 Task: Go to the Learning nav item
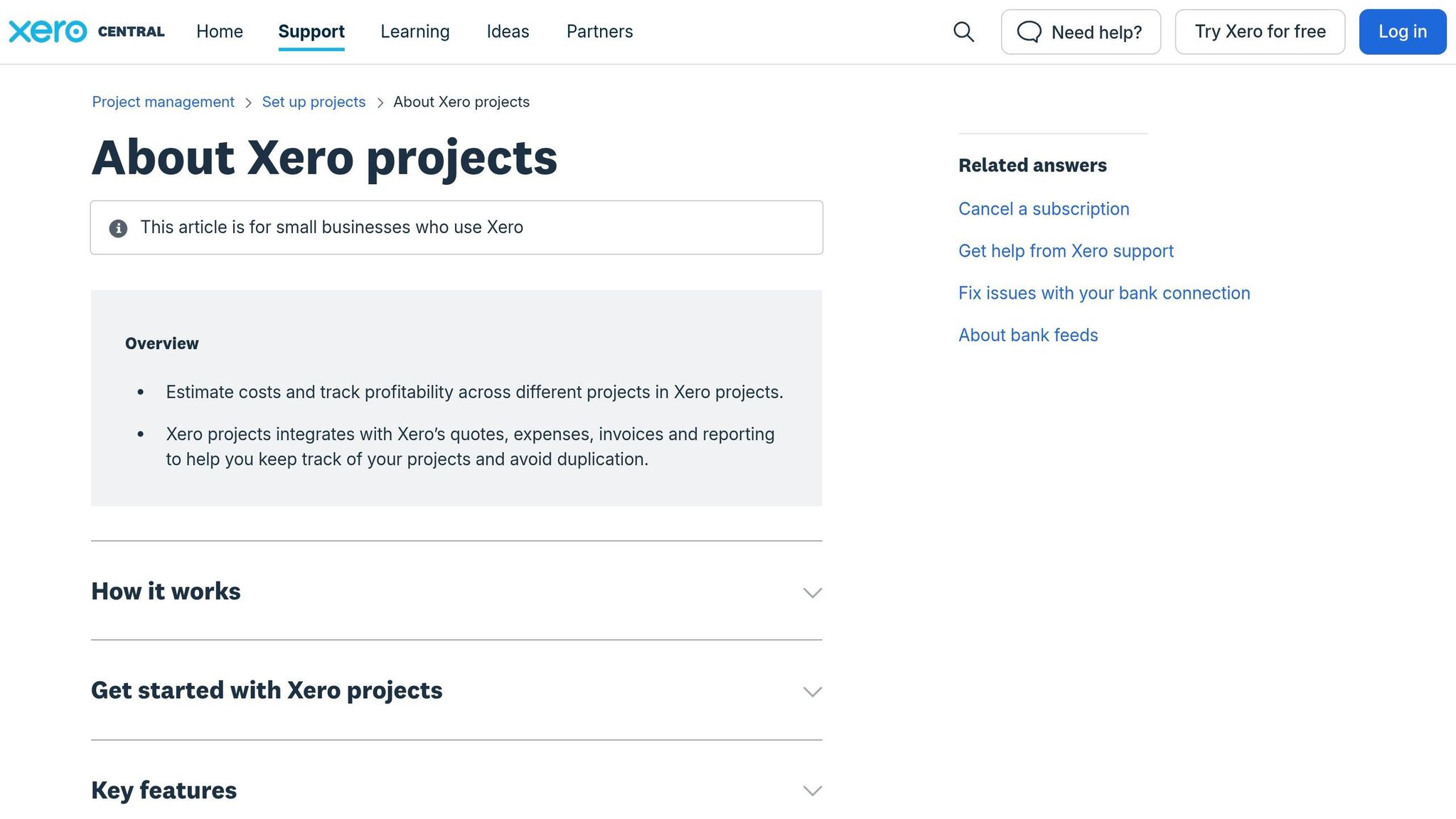415,31
